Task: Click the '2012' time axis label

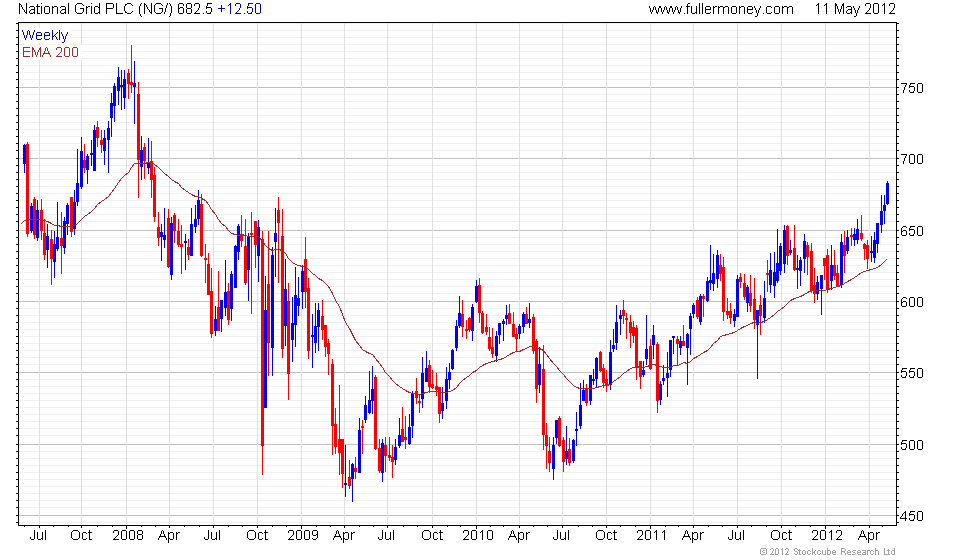Action: pyautogui.click(x=827, y=536)
